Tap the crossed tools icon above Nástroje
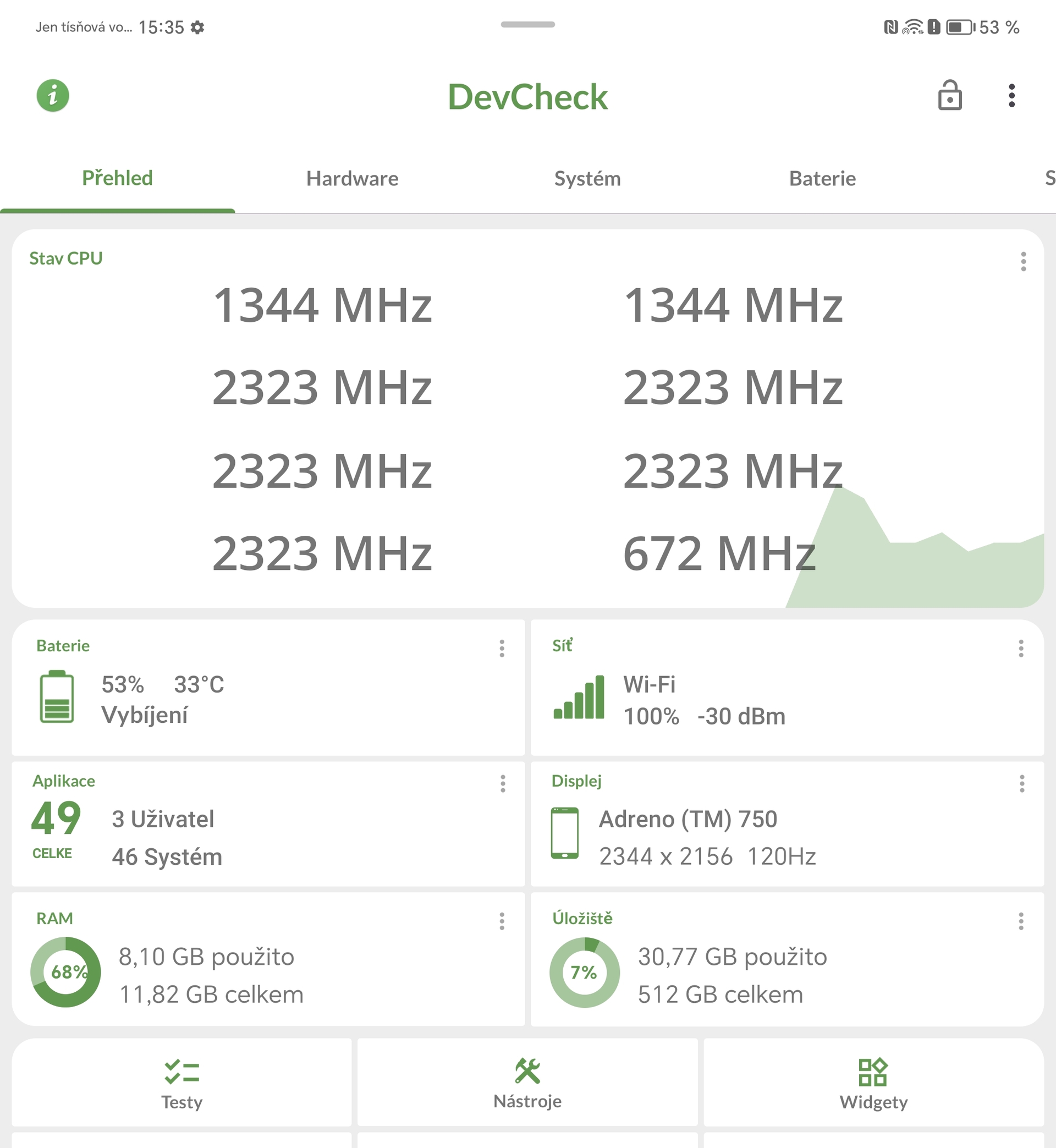This screenshot has height=1148, width=1056. (527, 1072)
